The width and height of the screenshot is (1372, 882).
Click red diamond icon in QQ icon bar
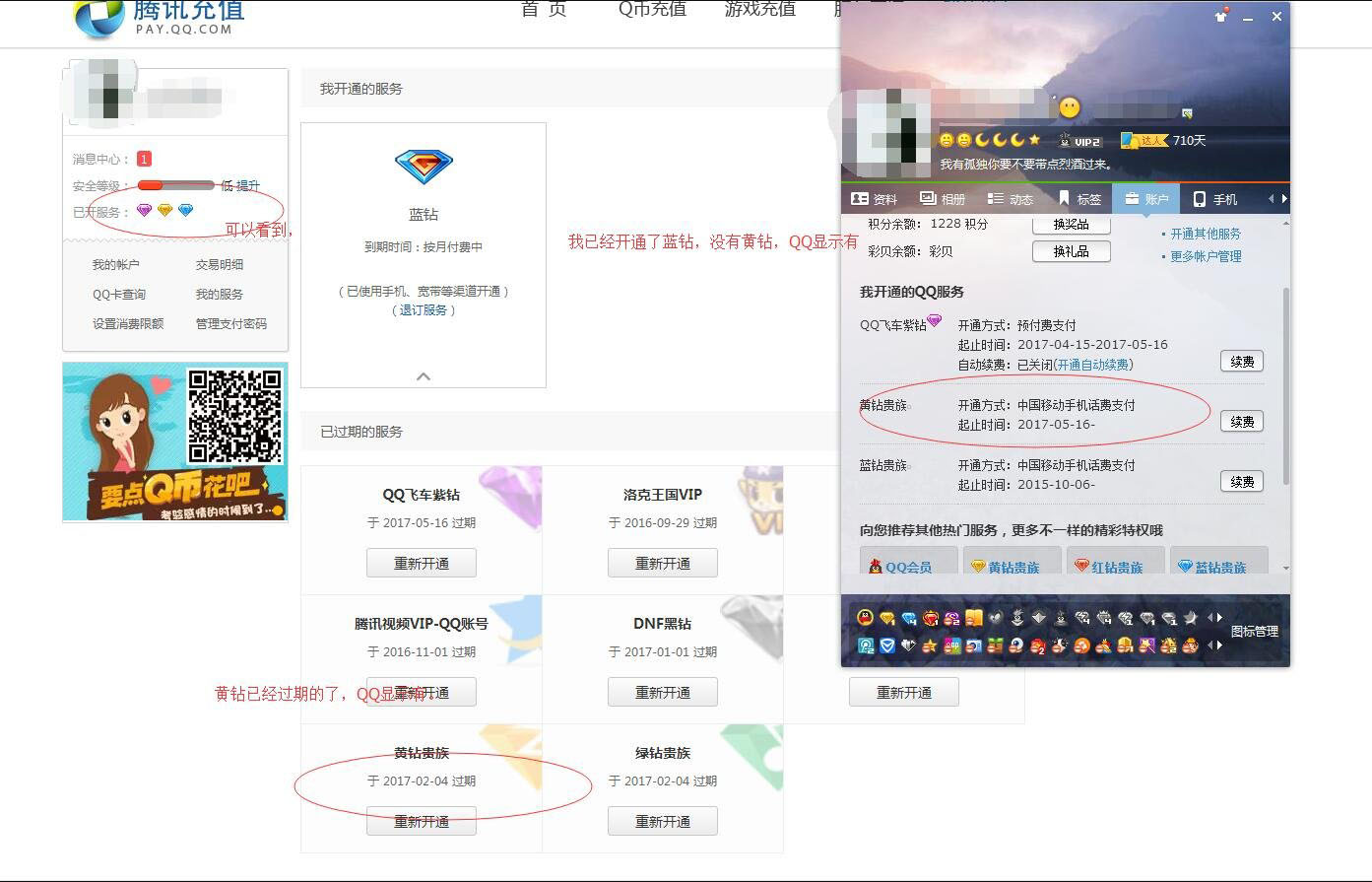pos(931,617)
